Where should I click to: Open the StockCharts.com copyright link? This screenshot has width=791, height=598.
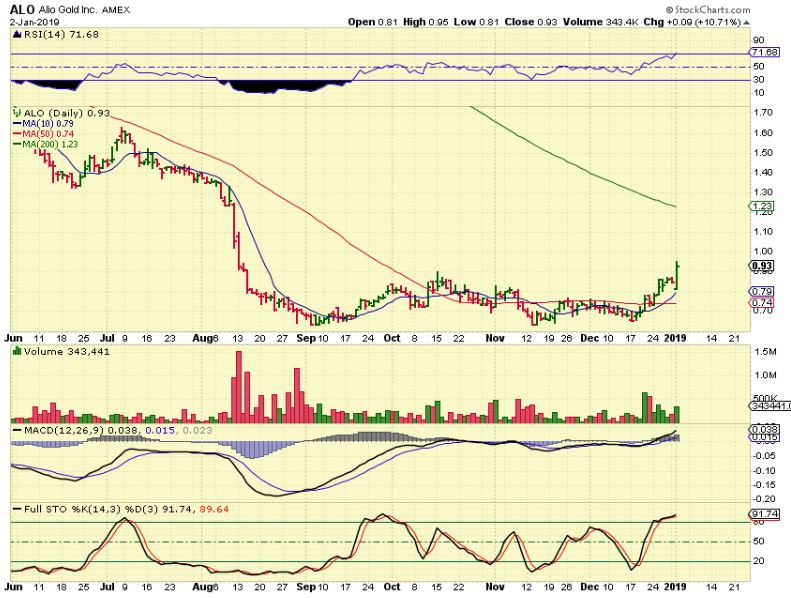click(x=707, y=10)
